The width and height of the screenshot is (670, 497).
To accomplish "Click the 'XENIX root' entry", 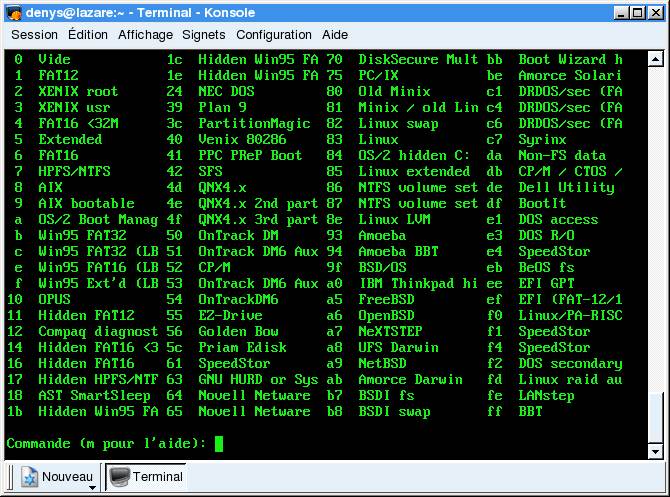I will tap(78, 91).
